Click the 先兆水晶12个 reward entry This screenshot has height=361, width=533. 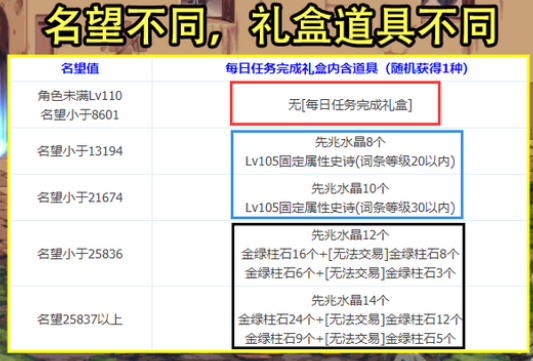[350, 235]
